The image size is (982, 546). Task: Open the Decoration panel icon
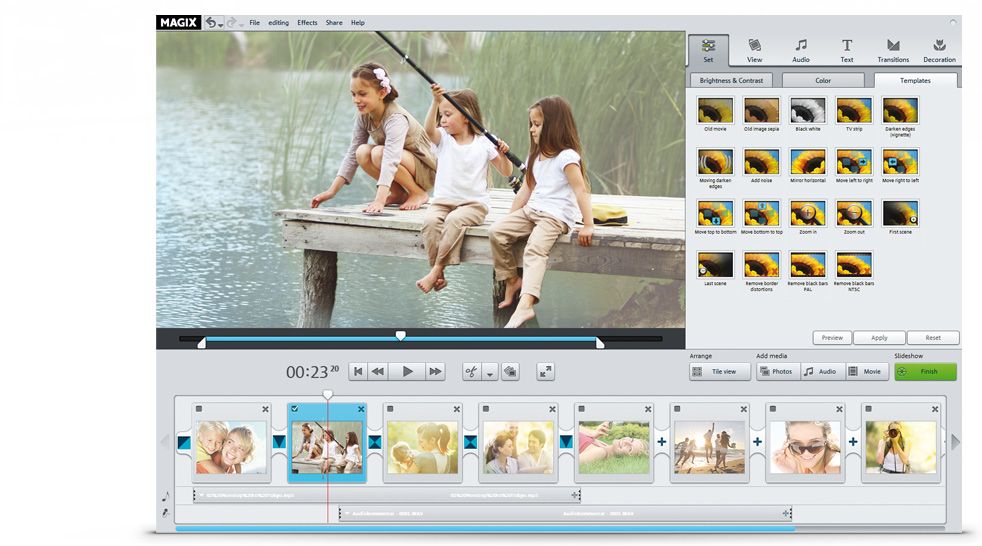point(939,50)
